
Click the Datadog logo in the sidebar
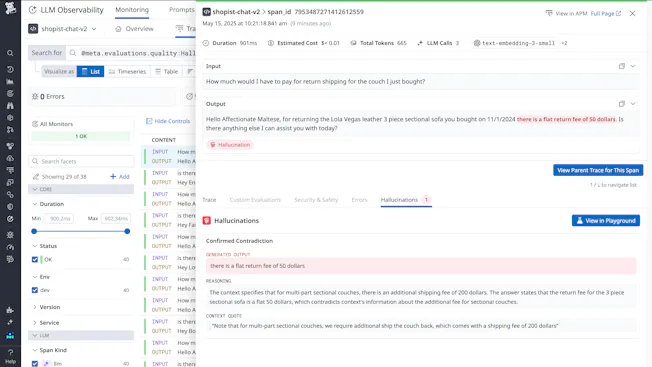[10, 8]
